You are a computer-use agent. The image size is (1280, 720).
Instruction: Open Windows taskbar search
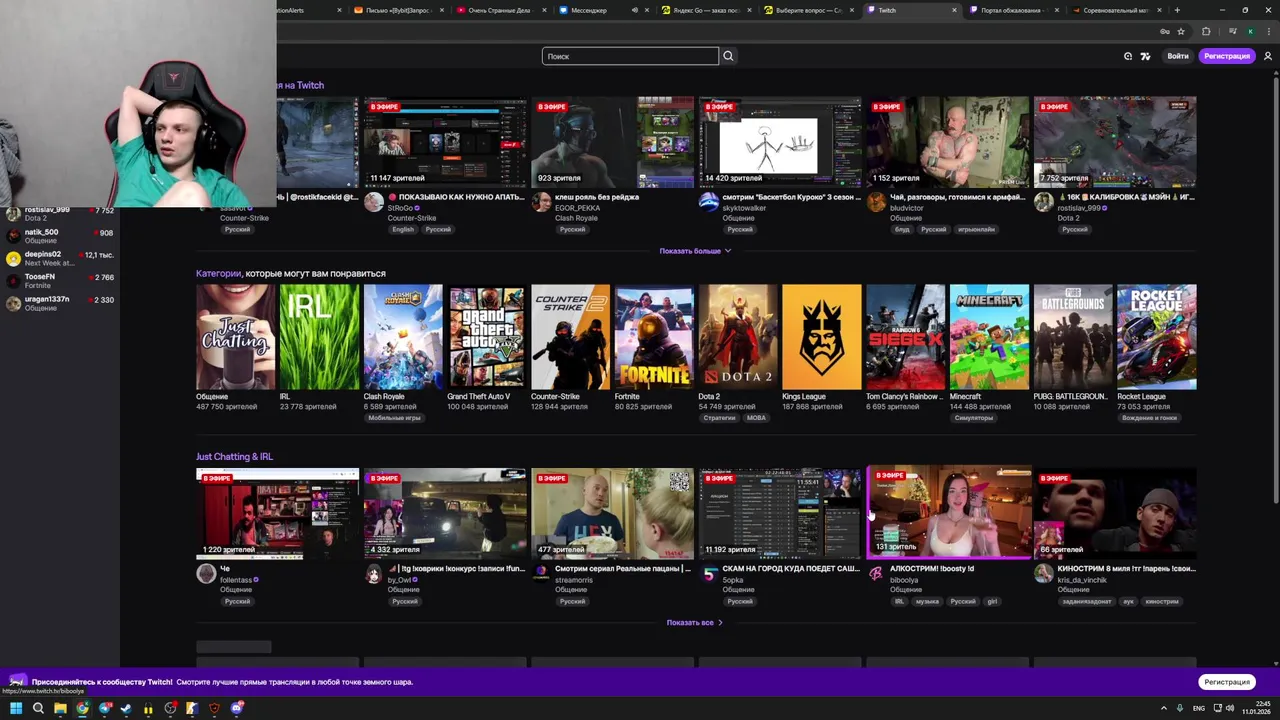pos(38,708)
